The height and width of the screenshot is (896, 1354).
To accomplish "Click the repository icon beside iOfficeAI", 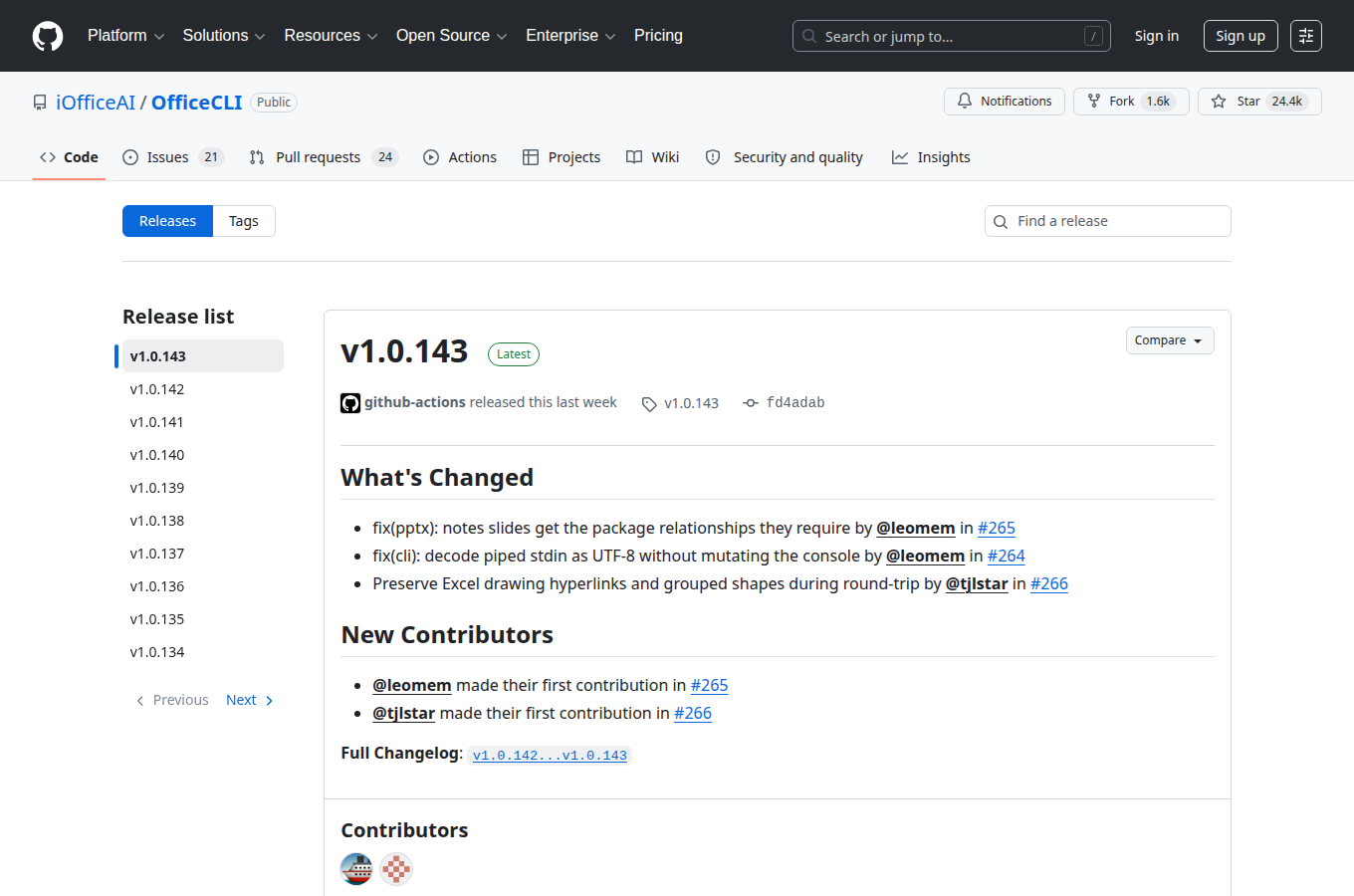I will [x=40, y=103].
